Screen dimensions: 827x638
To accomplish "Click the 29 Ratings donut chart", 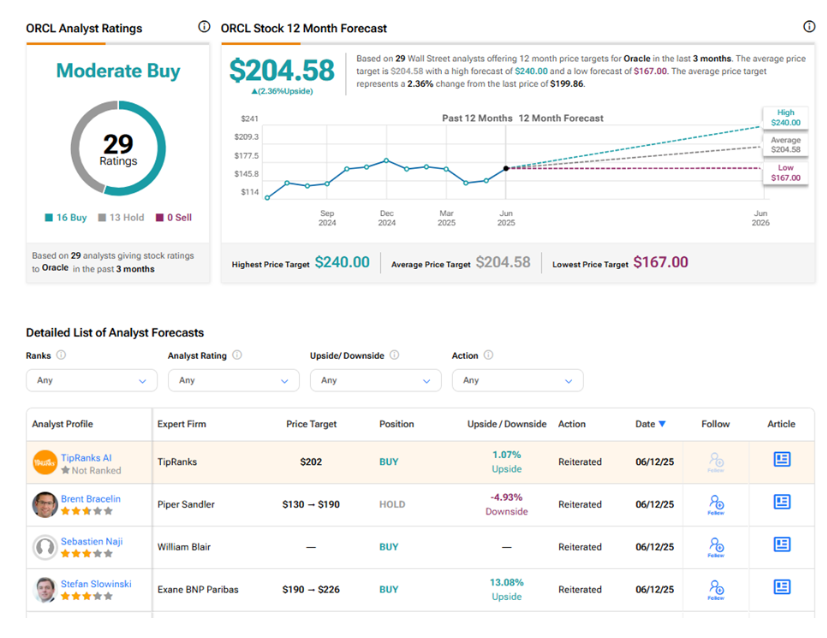I will (118, 148).
